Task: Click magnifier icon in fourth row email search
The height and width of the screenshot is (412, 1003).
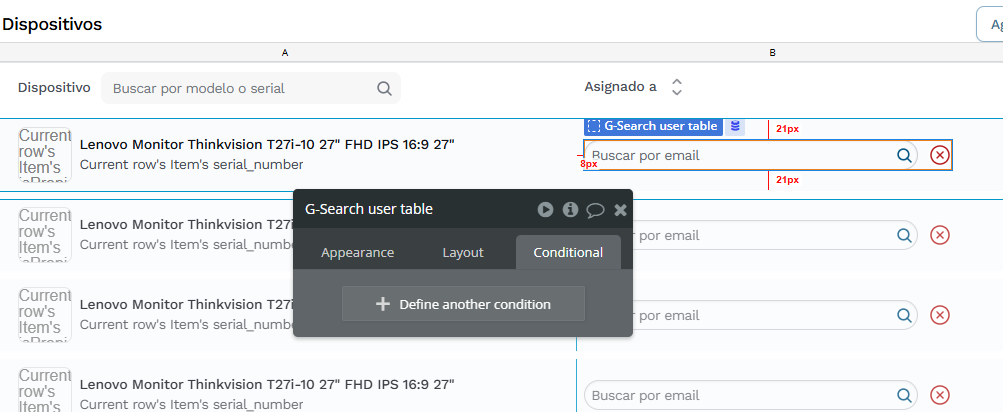Action: pyautogui.click(x=904, y=395)
